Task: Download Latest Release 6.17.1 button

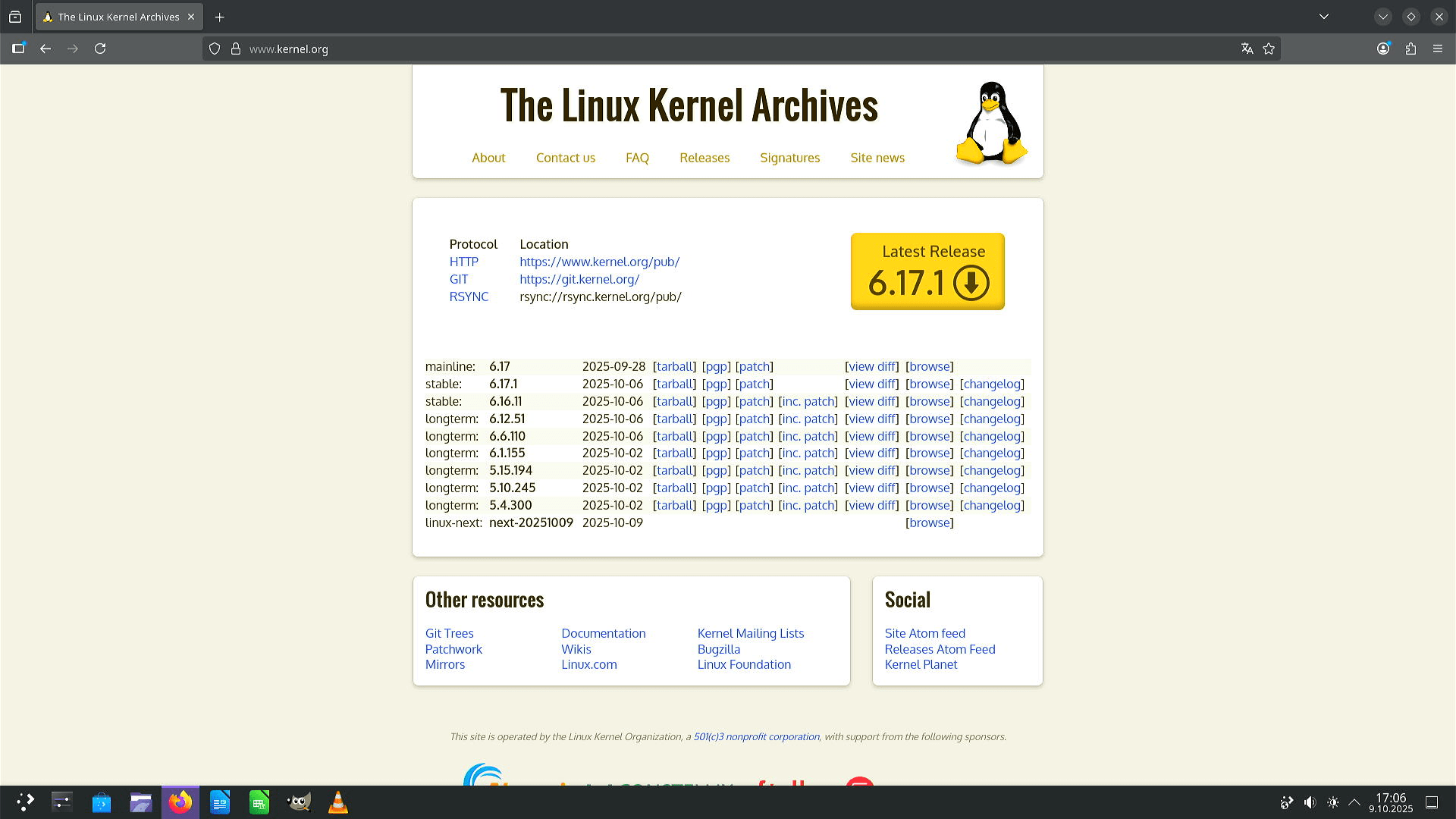Action: (927, 271)
